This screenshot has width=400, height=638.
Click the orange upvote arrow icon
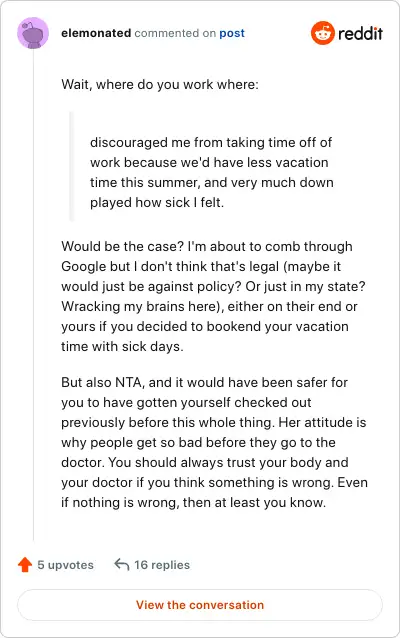click(x=25, y=564)
